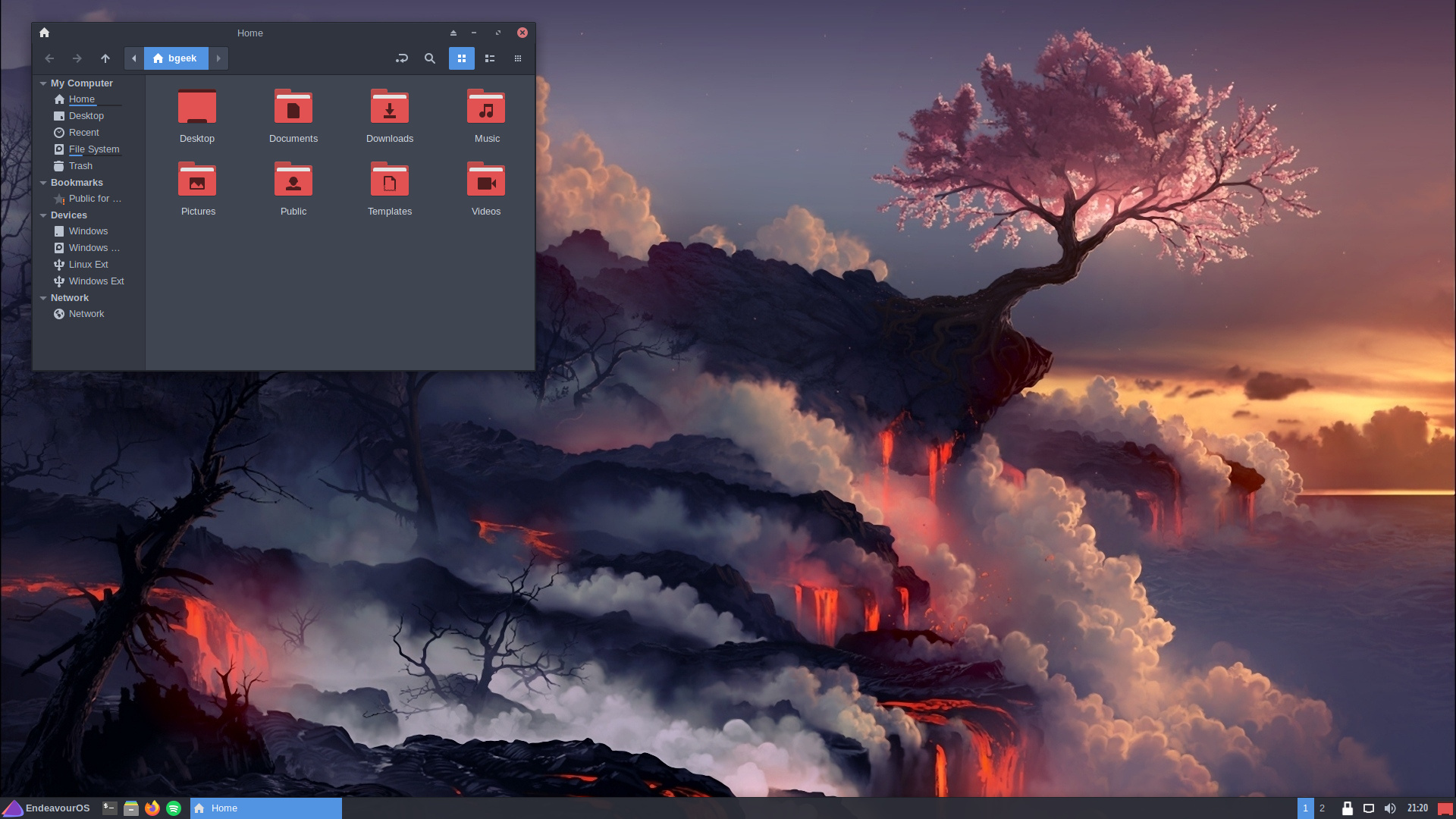This screenshot has width=1456, height=819.
Task: Navigate back in folder history
Action: coord(49,58)
